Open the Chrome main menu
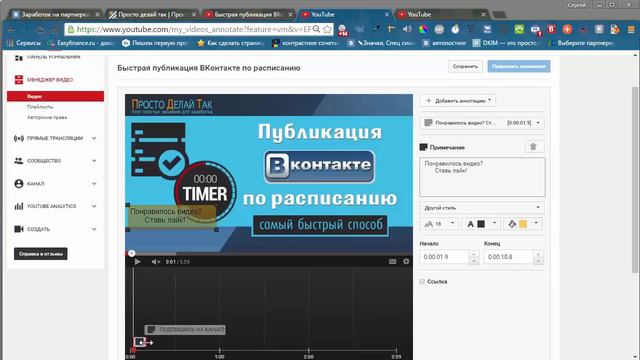640x360 pixels. tap(631, 29)
